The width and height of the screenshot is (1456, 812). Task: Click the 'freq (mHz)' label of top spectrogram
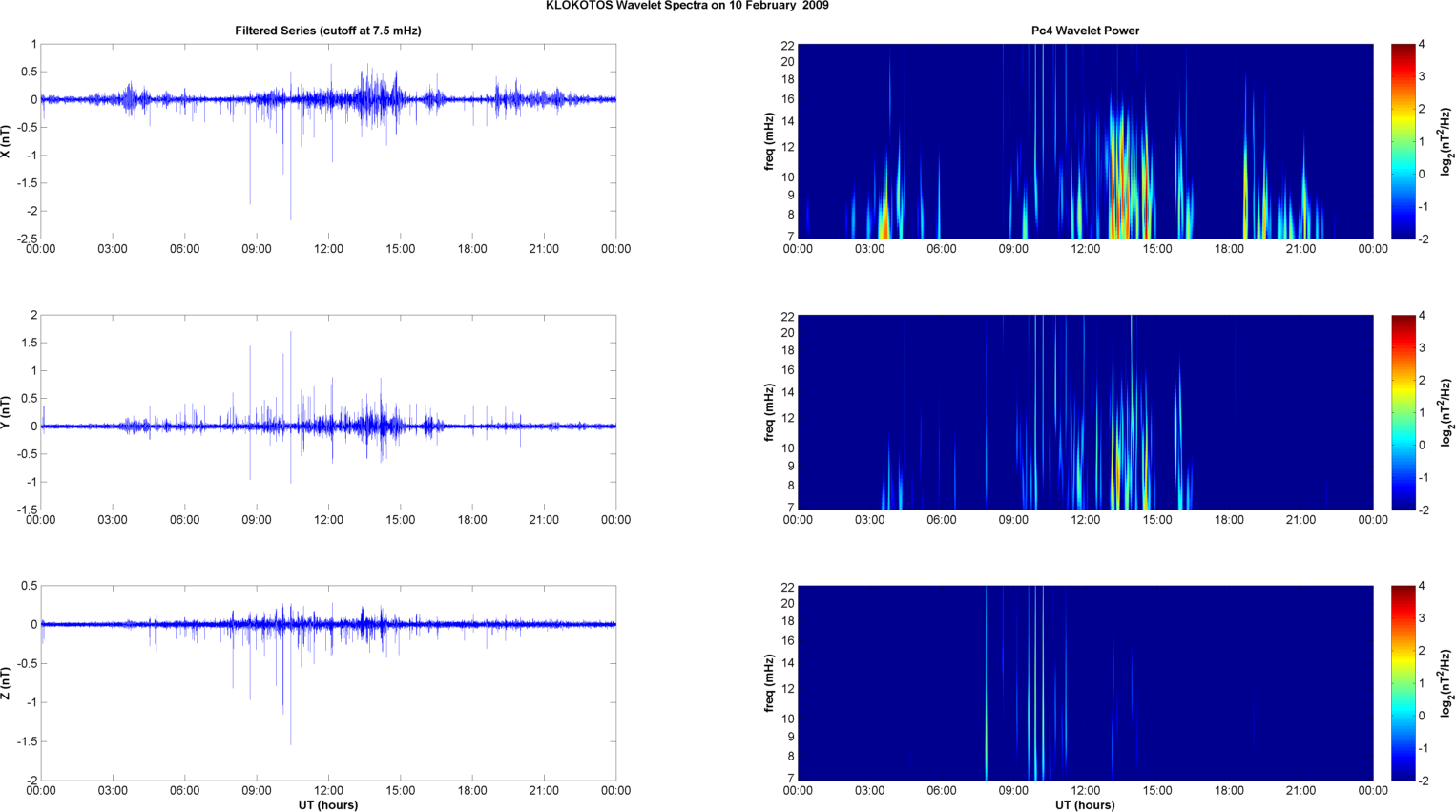pyautogui.click(x=769, y=141)
